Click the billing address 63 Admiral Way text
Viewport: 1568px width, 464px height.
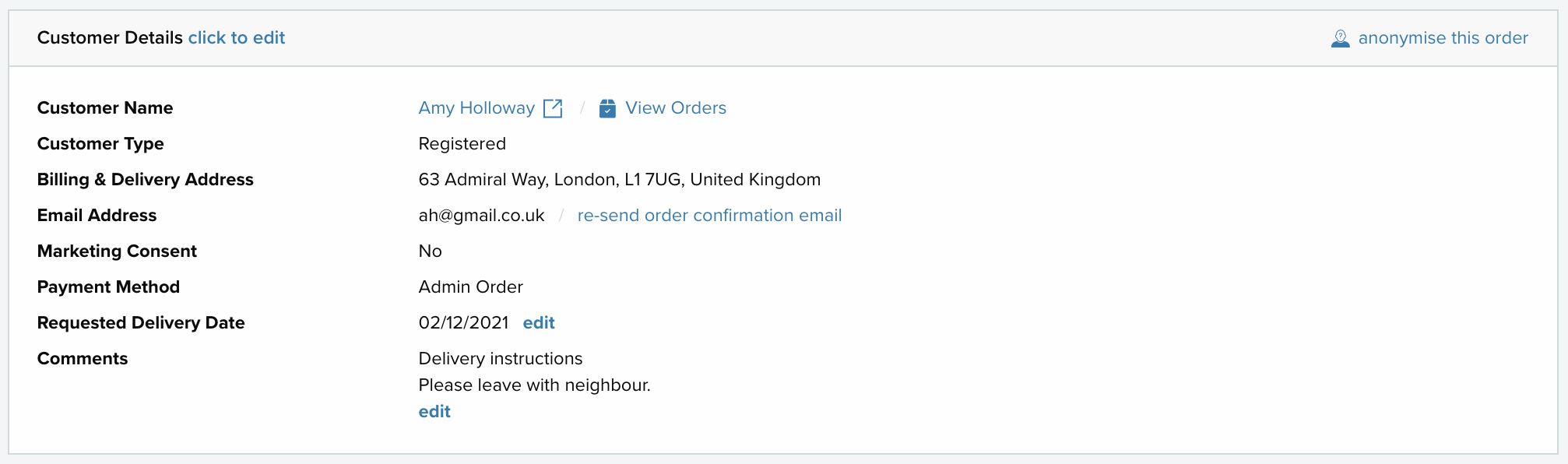pyautogui.click(x=620, y=180)
